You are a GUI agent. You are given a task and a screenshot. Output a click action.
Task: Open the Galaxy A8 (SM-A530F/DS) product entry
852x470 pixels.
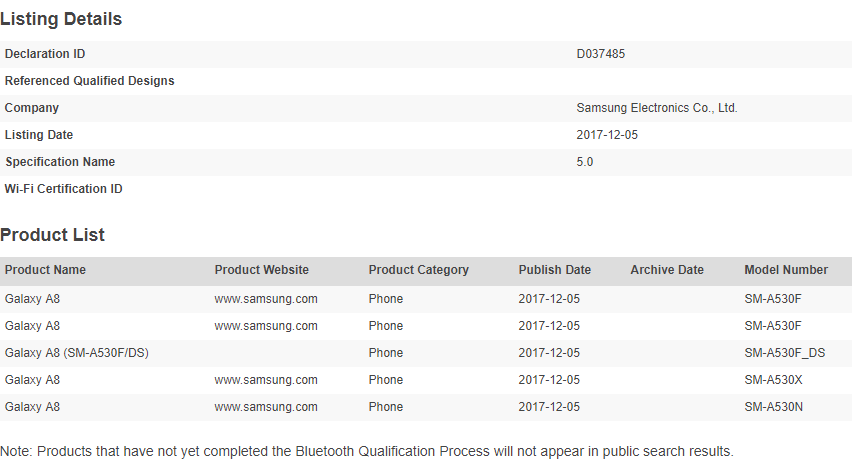pyautogui.click(x=76, y=353)
